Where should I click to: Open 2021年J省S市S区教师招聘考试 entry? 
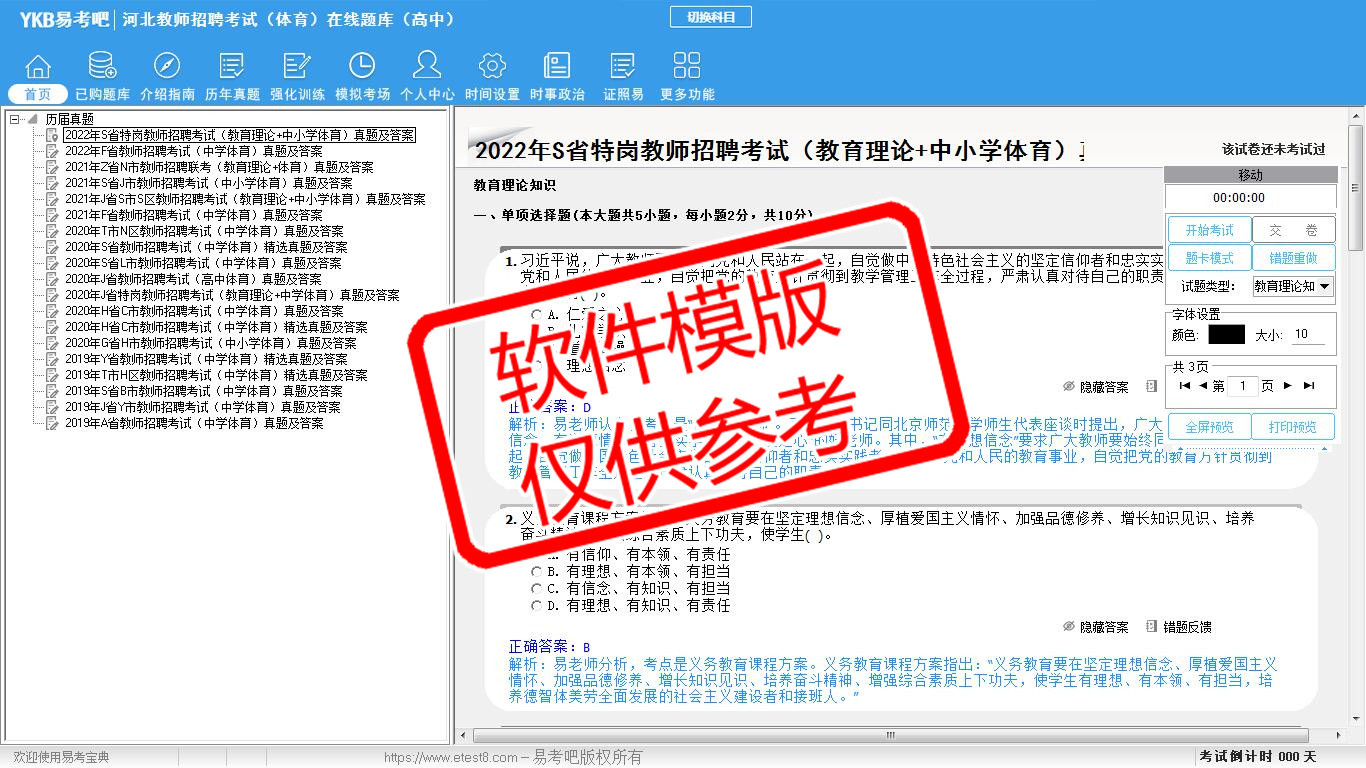[x=245, y=199]
